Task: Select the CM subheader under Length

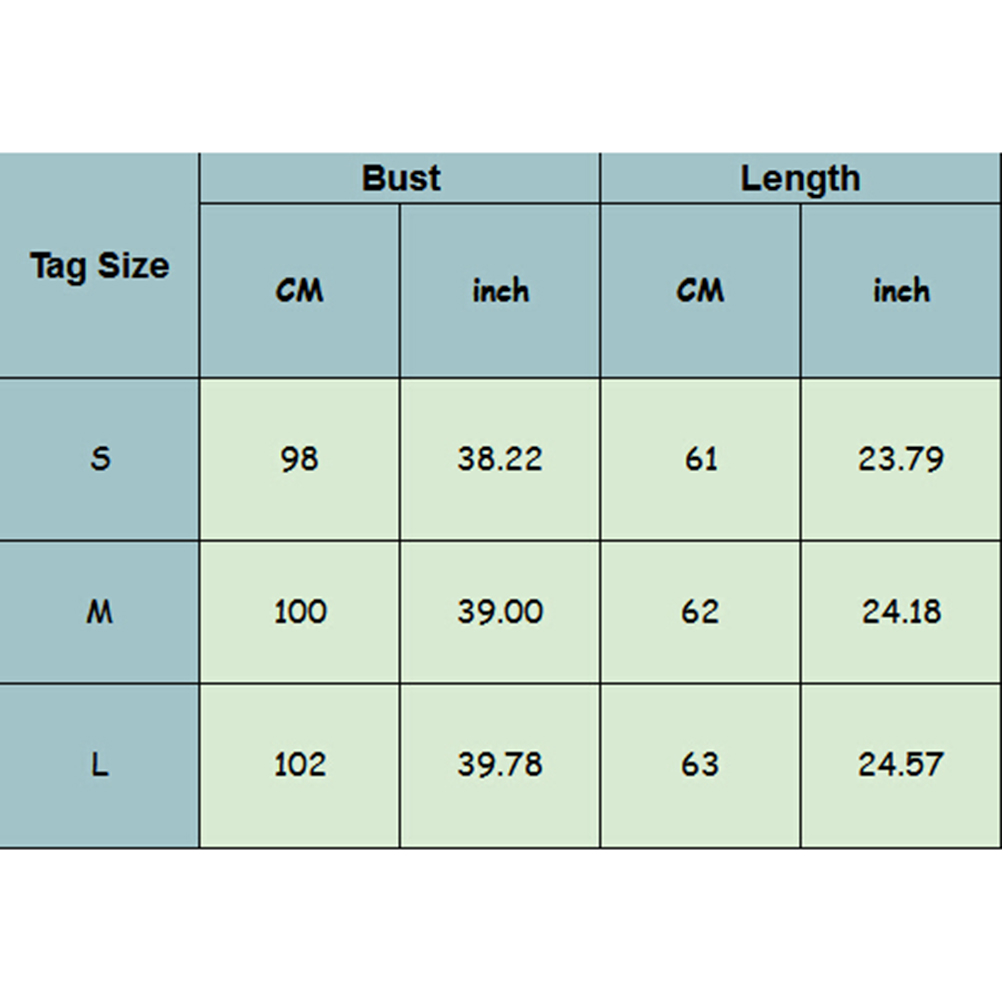Action: 700,291
